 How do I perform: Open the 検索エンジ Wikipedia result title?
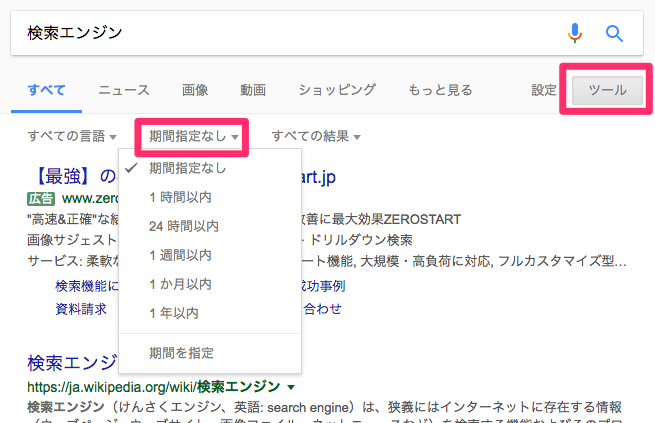pos(73,363)
